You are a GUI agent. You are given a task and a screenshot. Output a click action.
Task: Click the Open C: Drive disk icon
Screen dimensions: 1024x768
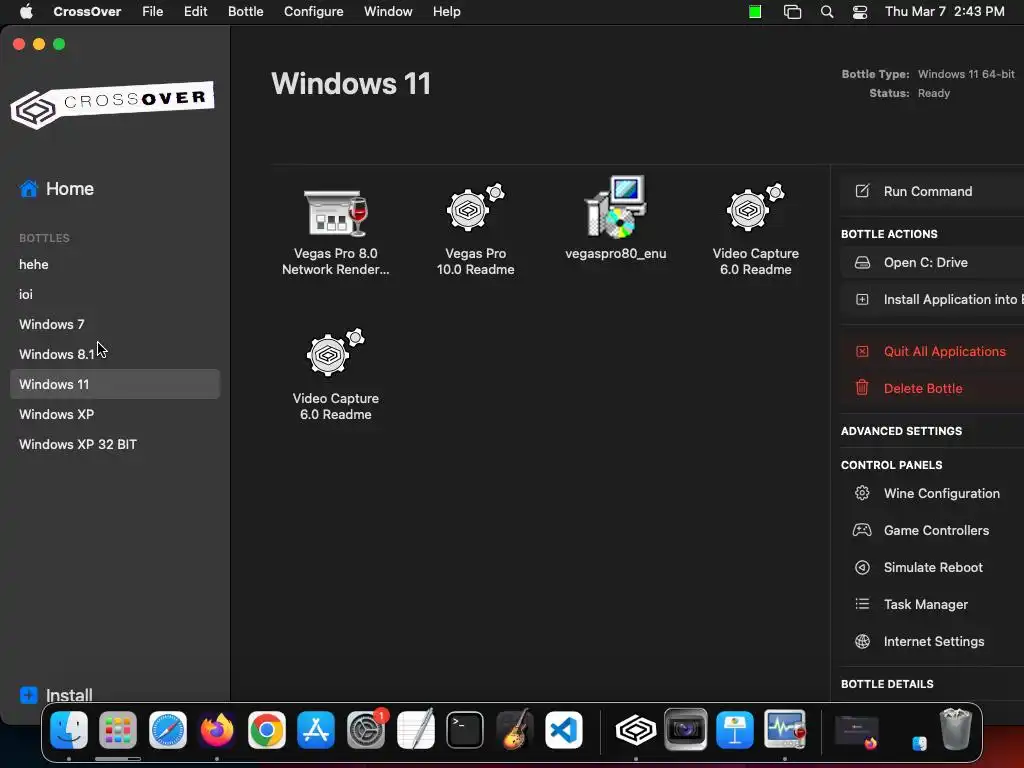[862, 263]
